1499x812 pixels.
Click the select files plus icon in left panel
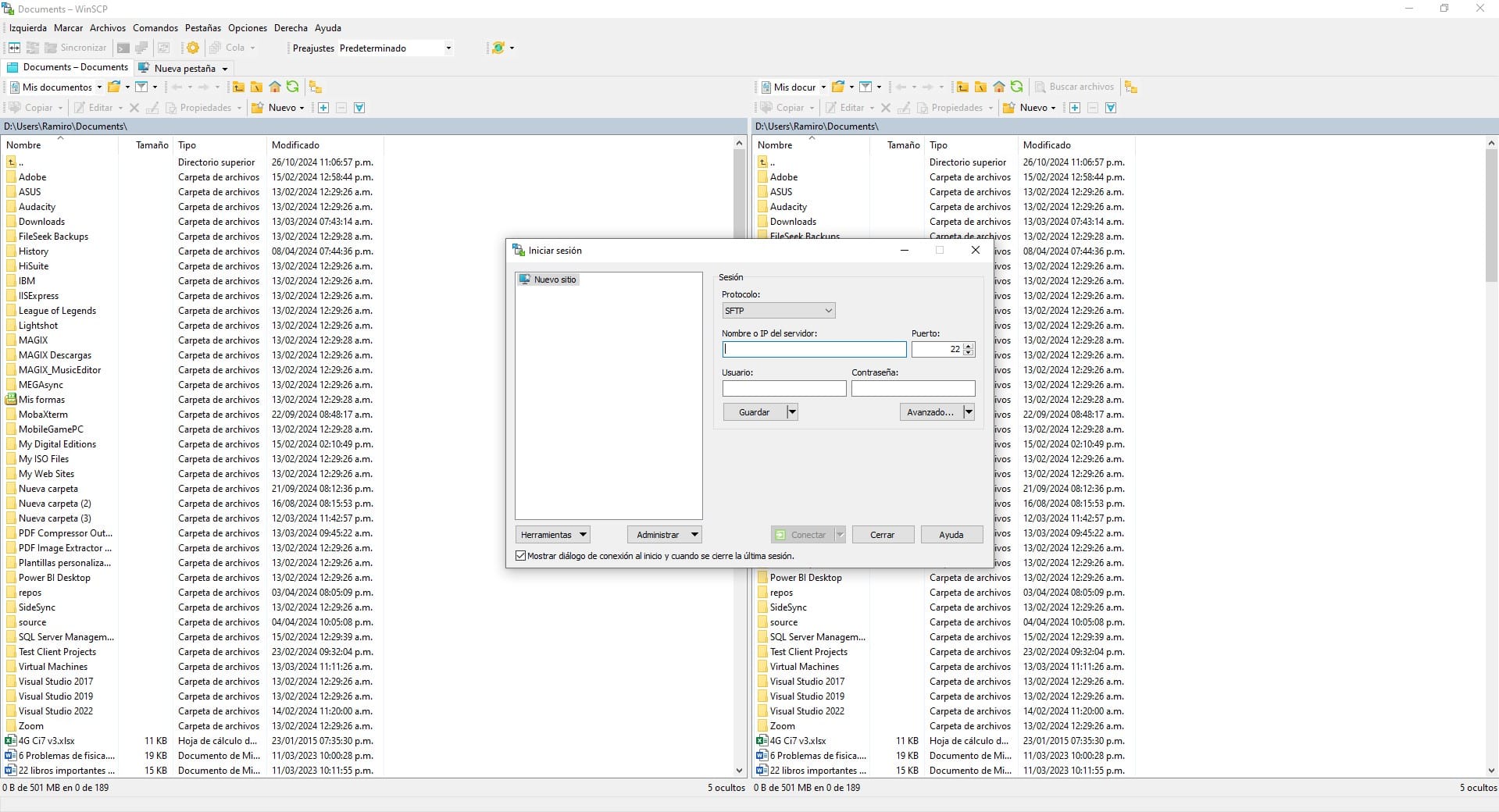tap(323, 108)
